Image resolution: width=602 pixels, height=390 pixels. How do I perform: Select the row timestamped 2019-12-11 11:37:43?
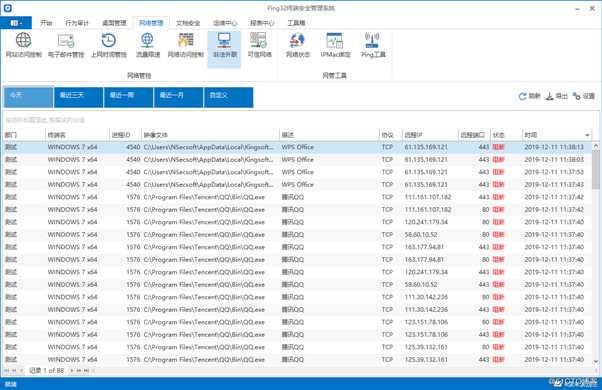pyautogui.click(x=298, y=185)
